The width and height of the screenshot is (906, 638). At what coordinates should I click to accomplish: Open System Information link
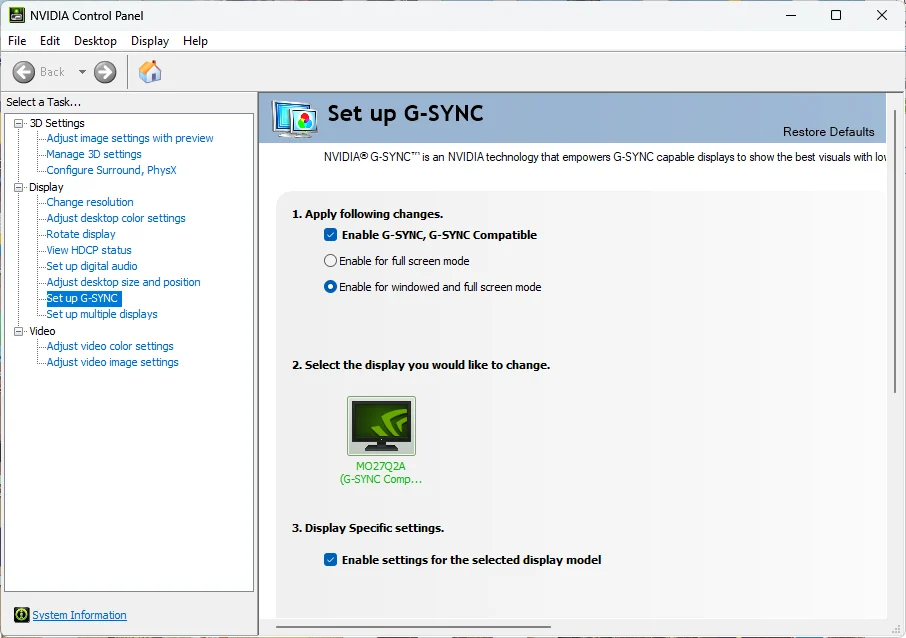point(79,615)
